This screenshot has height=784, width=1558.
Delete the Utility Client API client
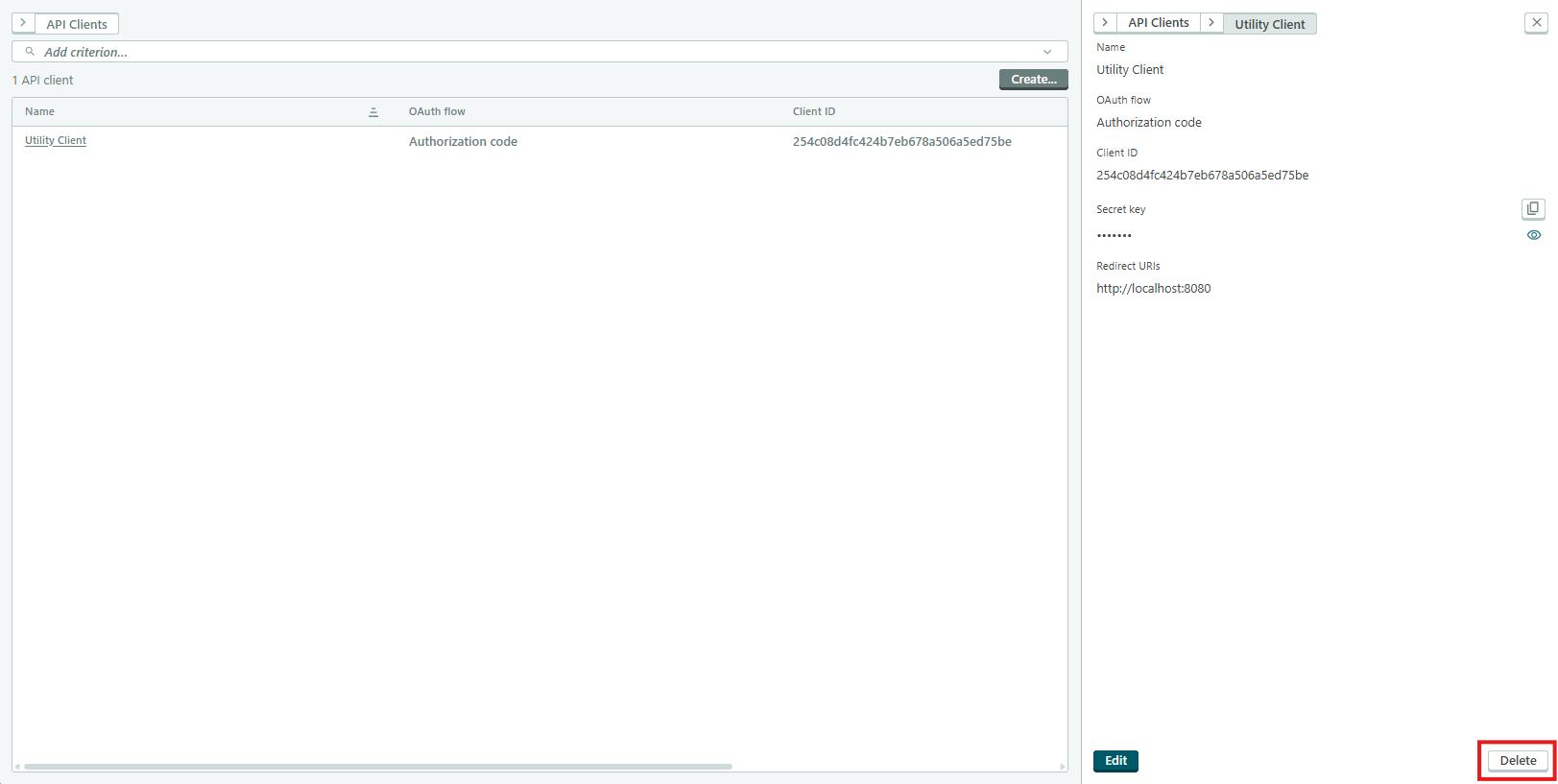tap(1517, 761)
